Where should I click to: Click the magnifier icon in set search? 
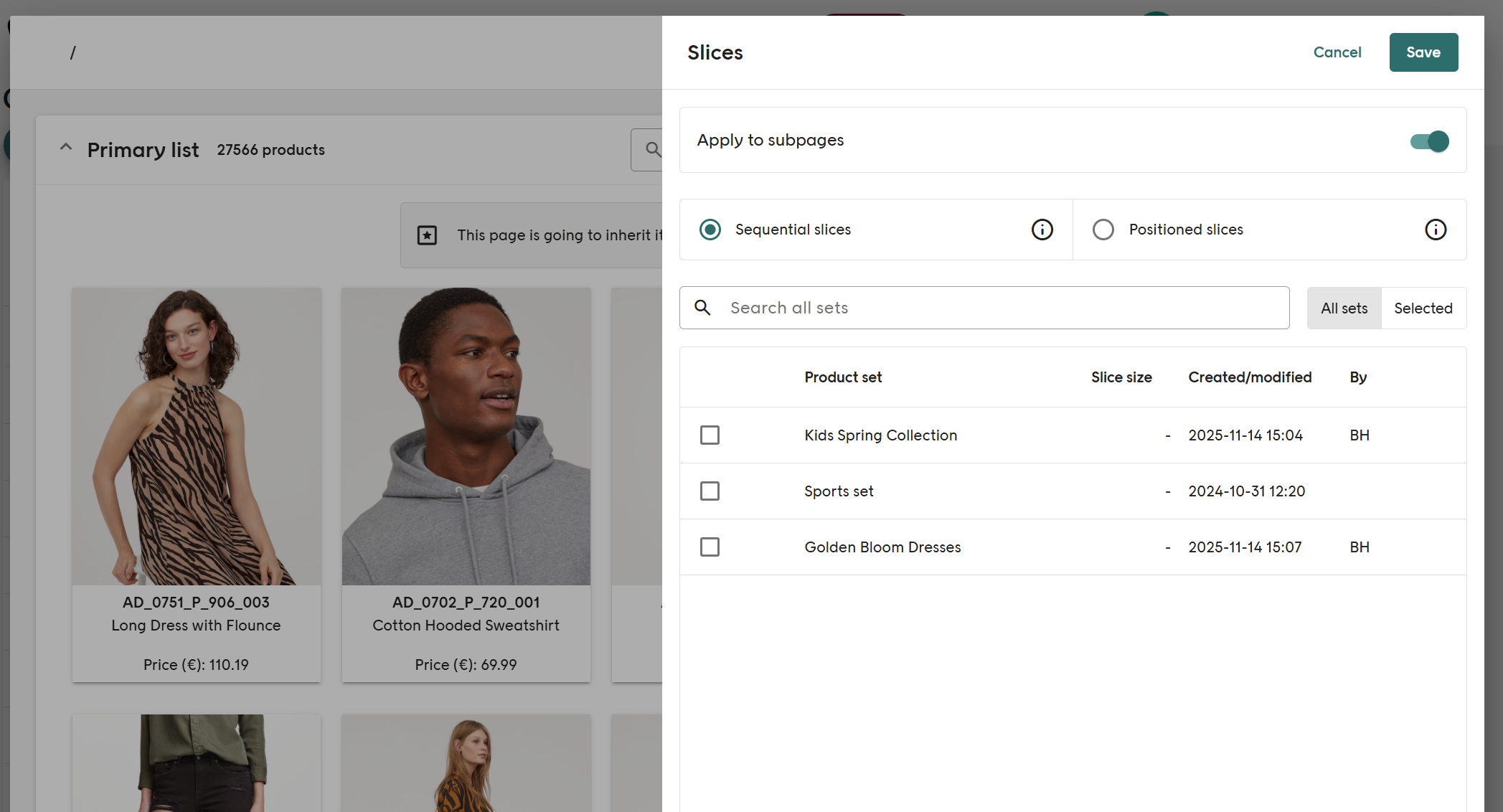702,308
